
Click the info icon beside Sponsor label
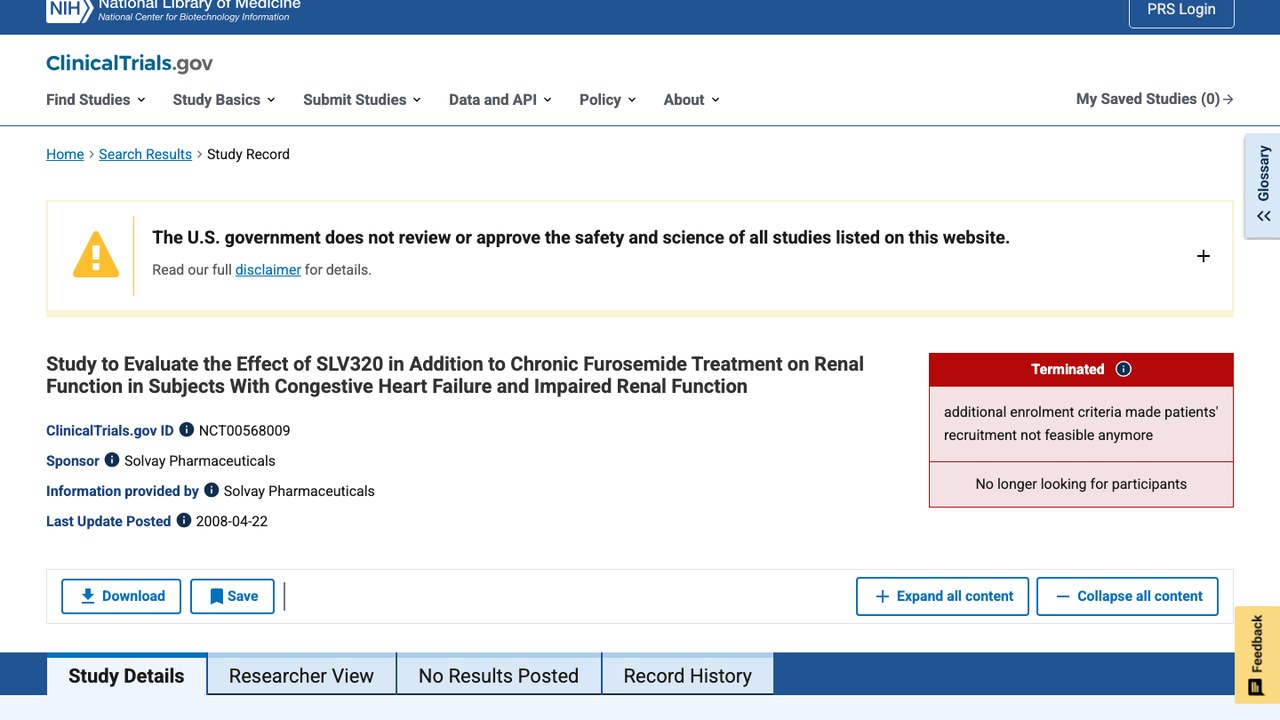[x=112, y=460]
